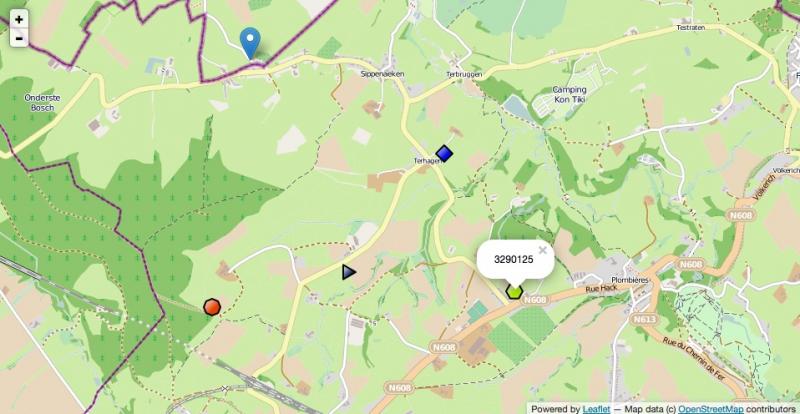The width and height of the screenshot is (800, 414).
Task: Close the 3290125 popup
Action: pyautogui.click(x=543, y=250)
